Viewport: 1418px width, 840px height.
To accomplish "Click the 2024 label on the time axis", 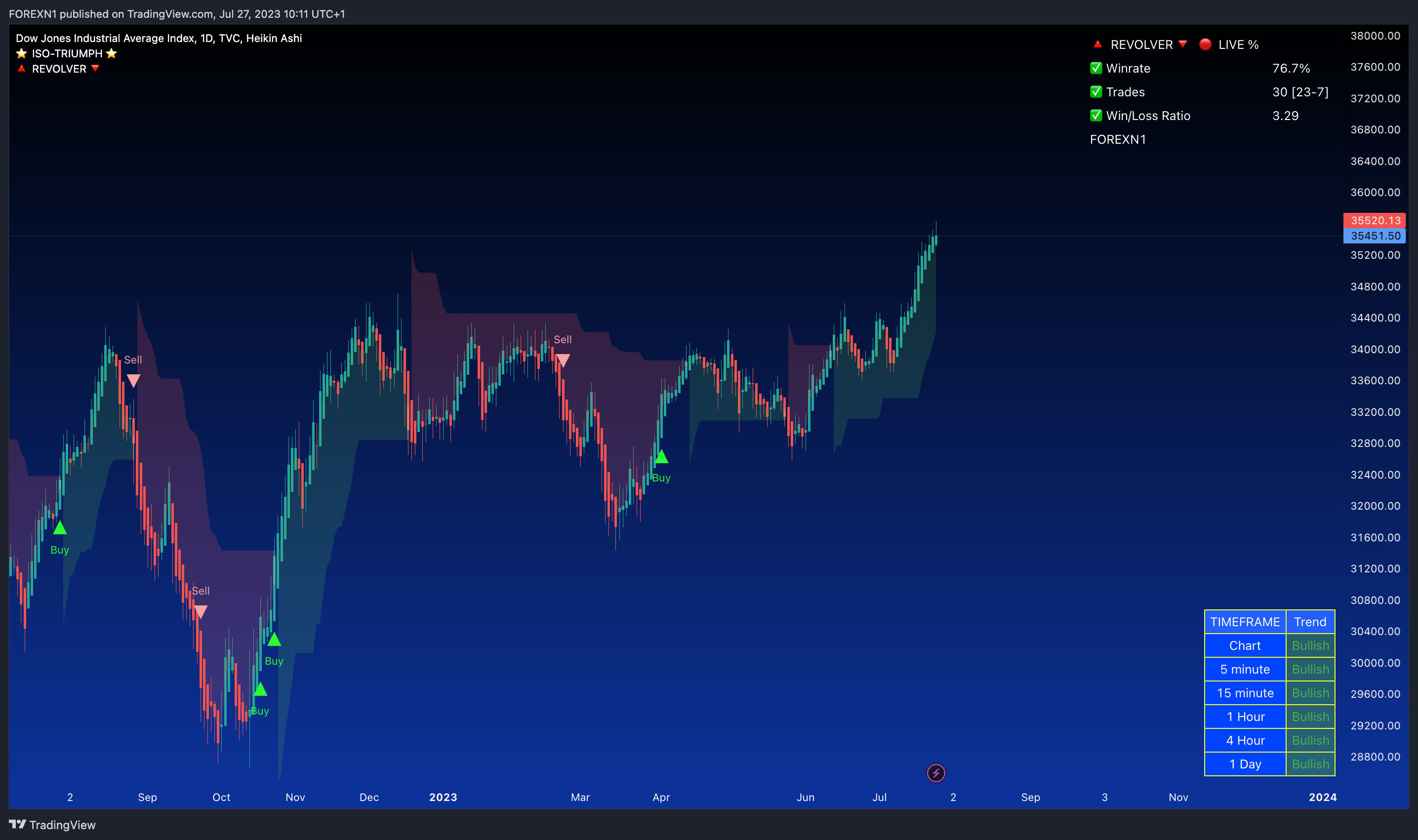I will point(1323,798).
